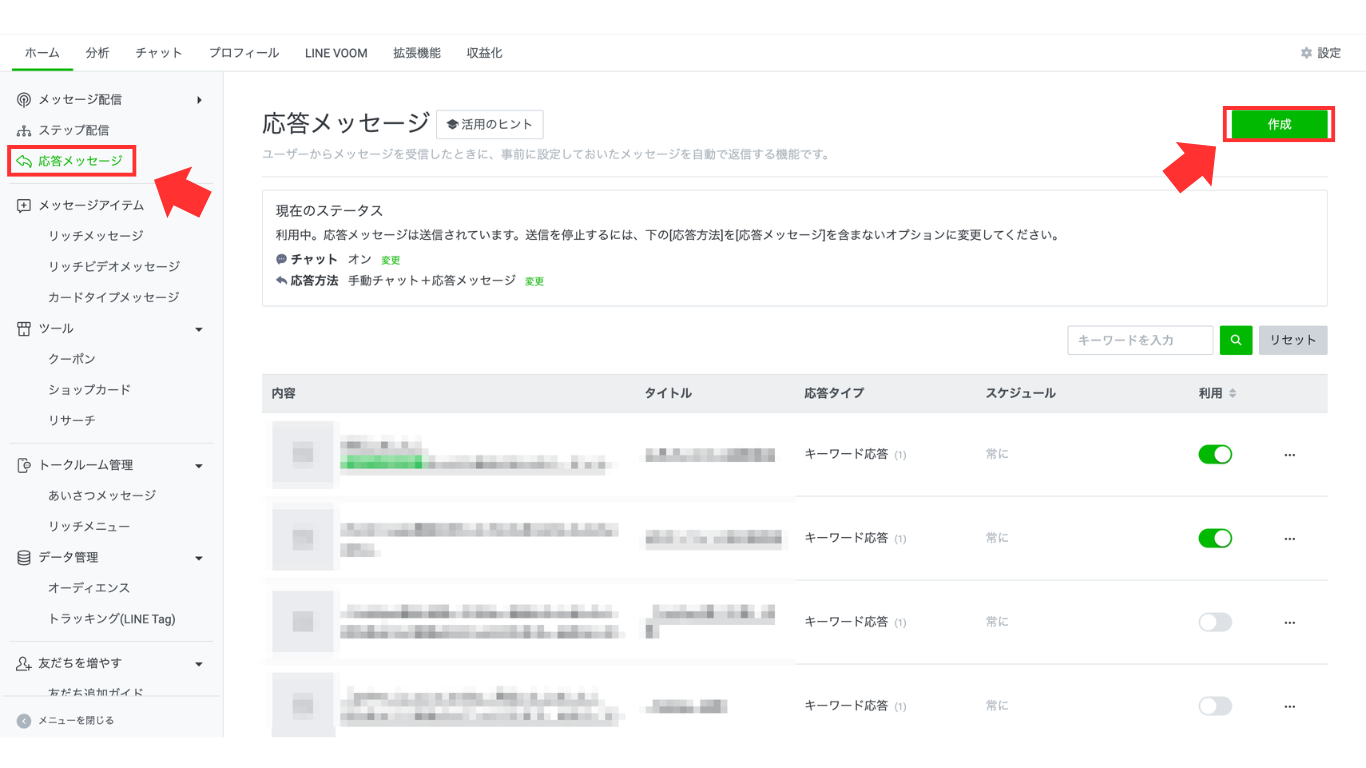Click 変更 link next to 応答方法
Viewport: 1366px width, 768px height.
[534, 282]
